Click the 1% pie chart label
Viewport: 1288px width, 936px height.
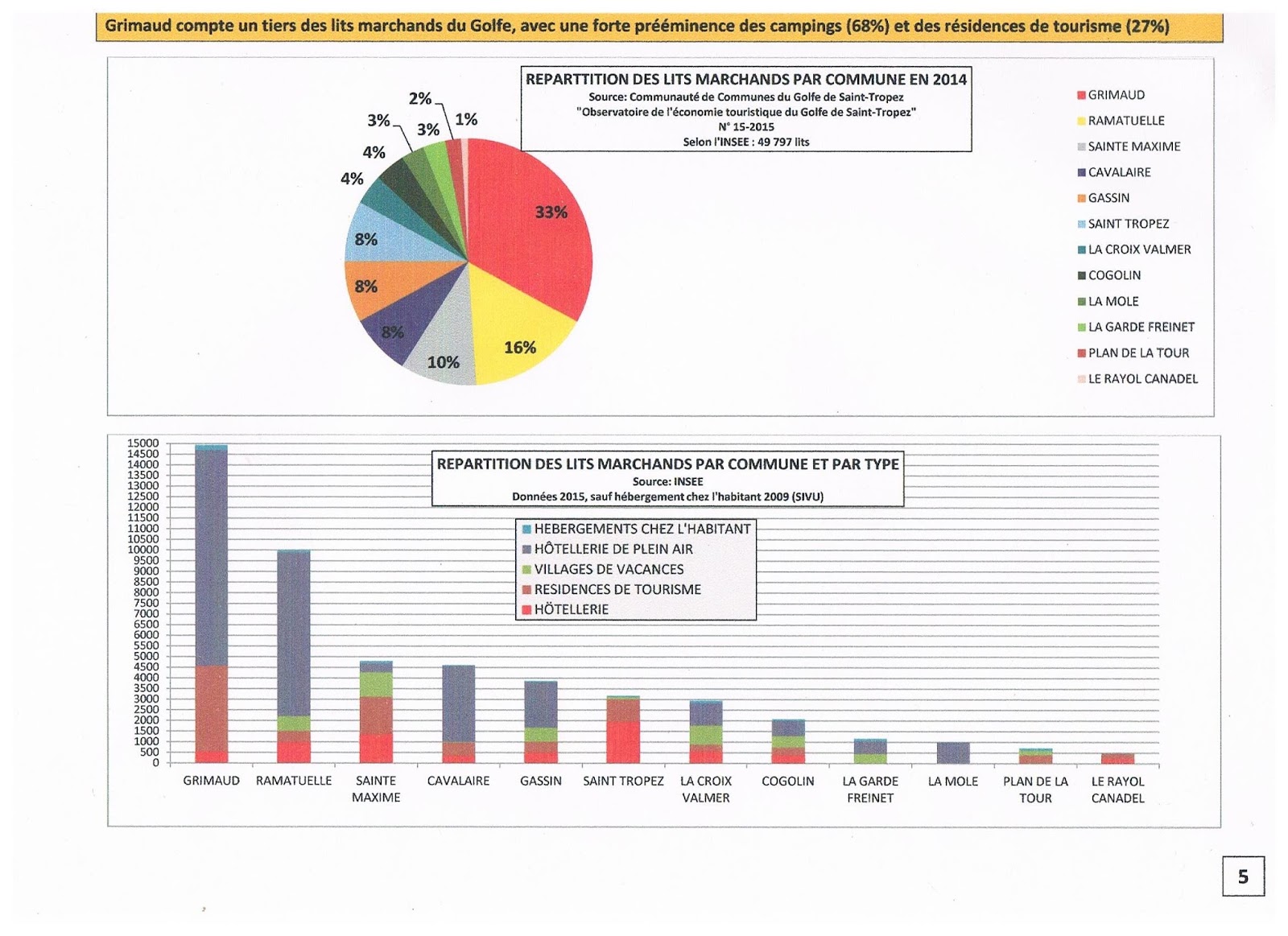pyautogui.click(x=466, y=120)
